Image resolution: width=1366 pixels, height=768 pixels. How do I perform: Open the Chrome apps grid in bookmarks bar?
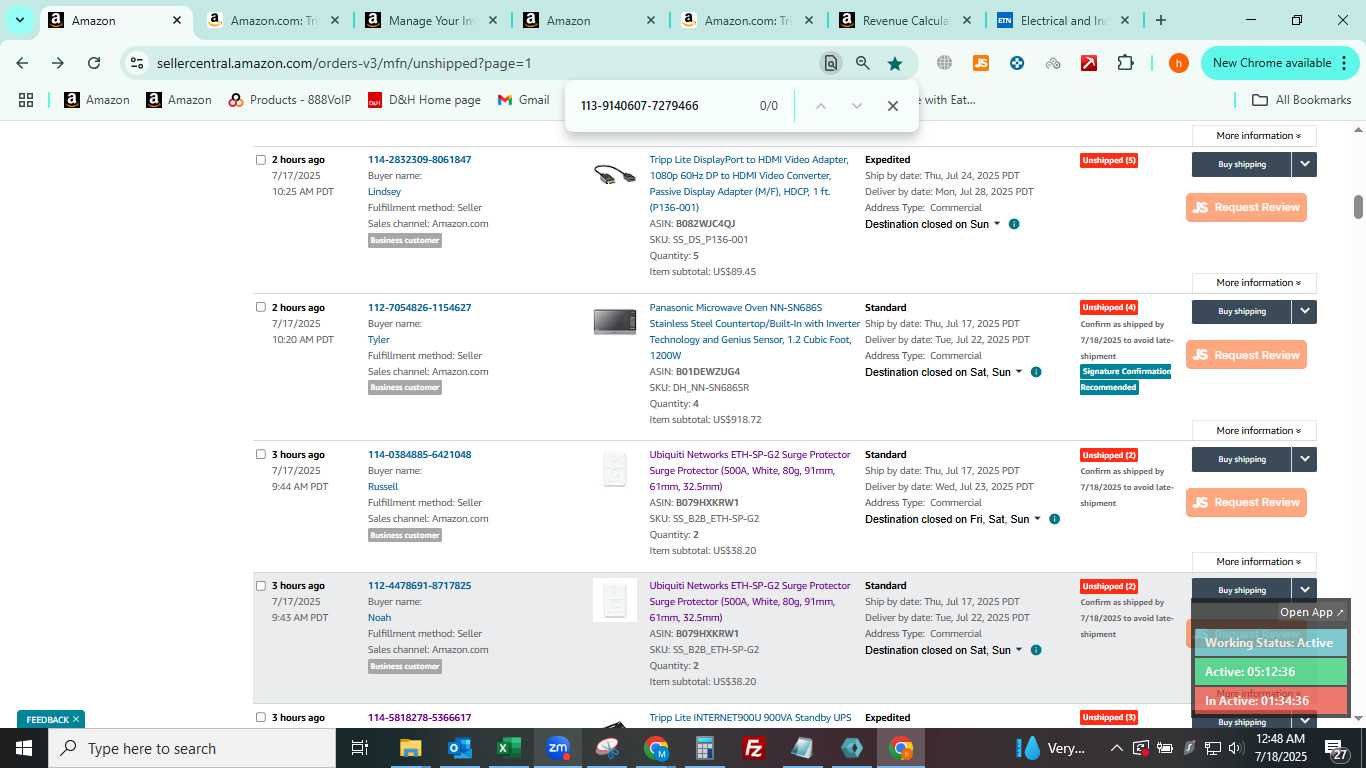point(26,100)
